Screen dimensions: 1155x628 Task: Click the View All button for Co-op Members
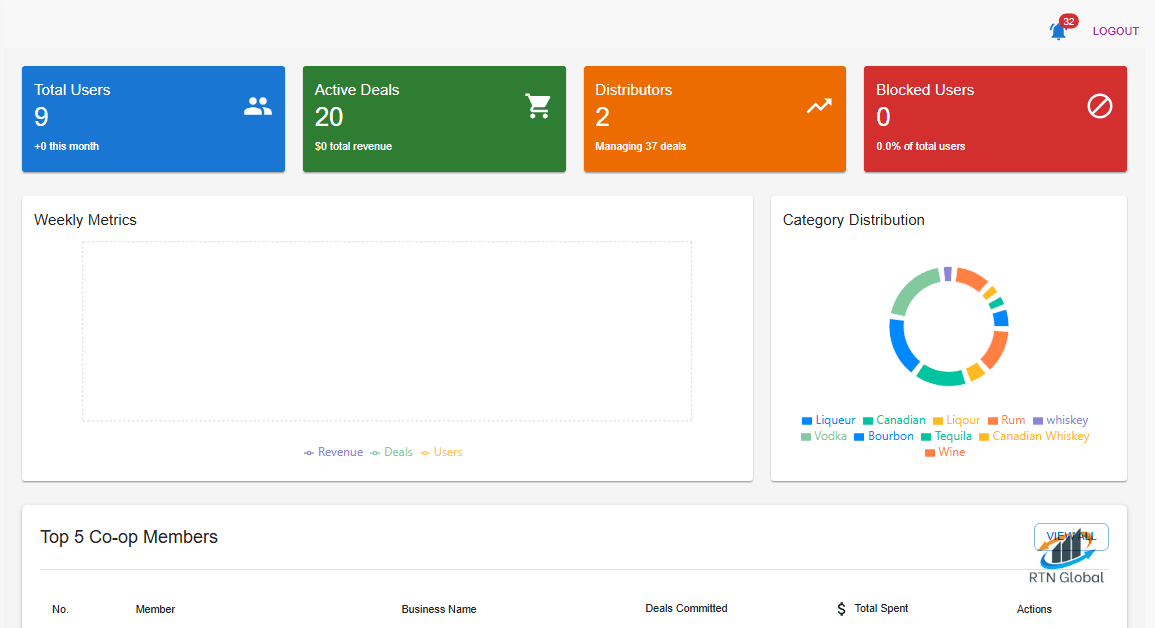[x=1071, y=537]
